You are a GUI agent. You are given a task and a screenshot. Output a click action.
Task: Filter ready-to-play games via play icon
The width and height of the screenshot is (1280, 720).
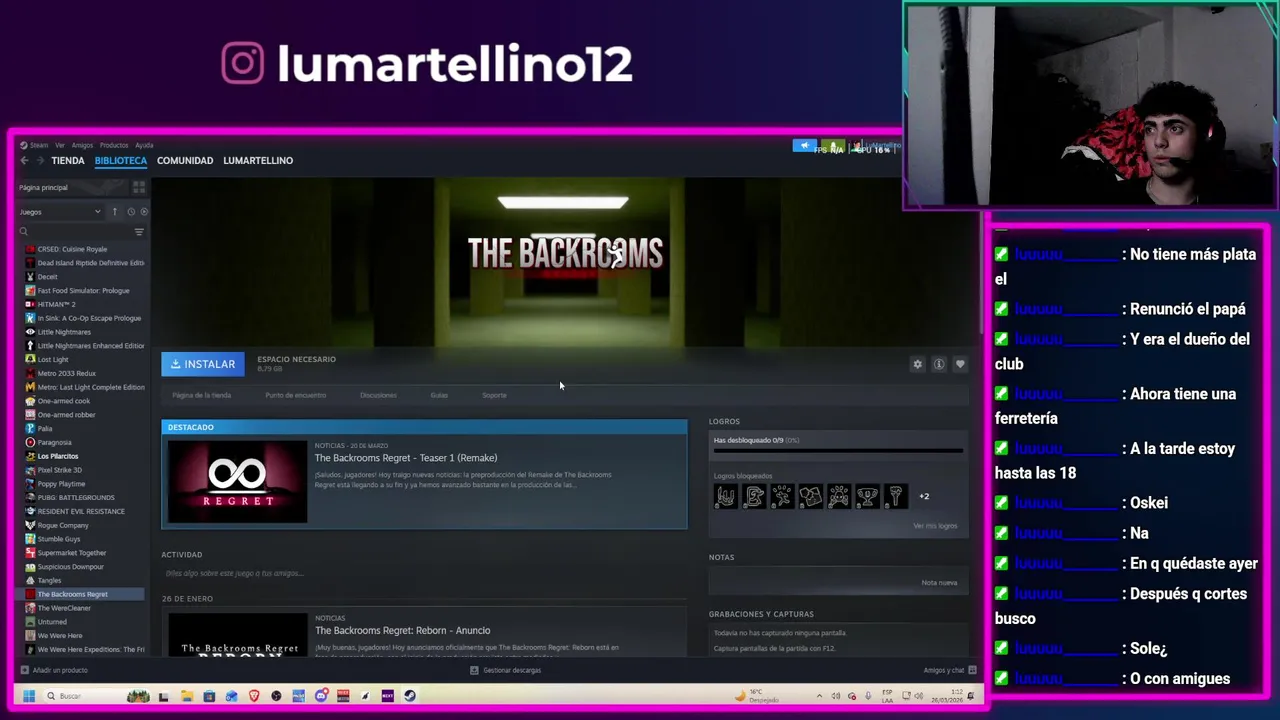144,212
